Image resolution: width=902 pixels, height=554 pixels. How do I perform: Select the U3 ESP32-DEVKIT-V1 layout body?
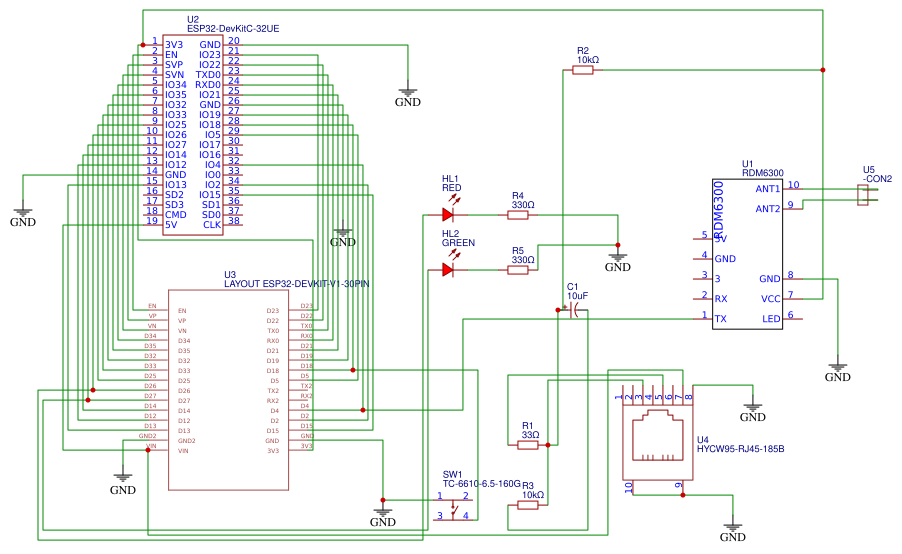[228, 390]
